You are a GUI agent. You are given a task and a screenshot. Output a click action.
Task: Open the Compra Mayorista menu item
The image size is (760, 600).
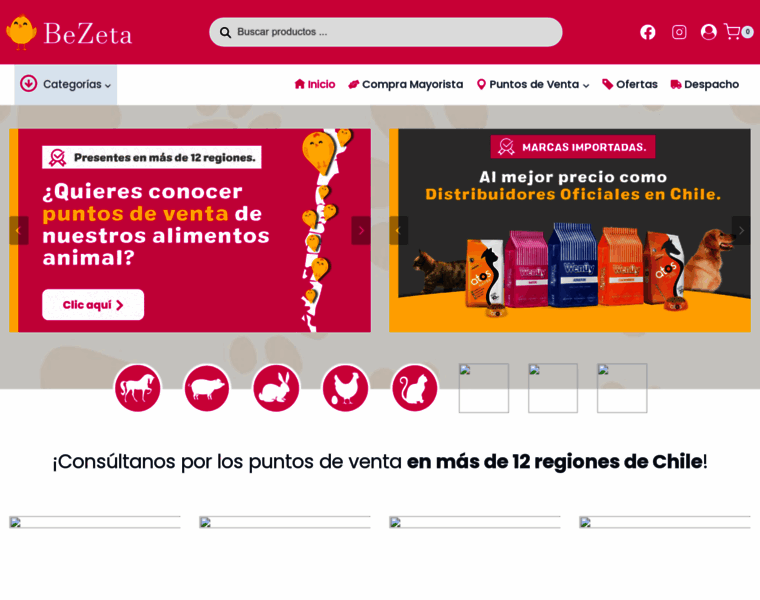click(x=406, y=84)
